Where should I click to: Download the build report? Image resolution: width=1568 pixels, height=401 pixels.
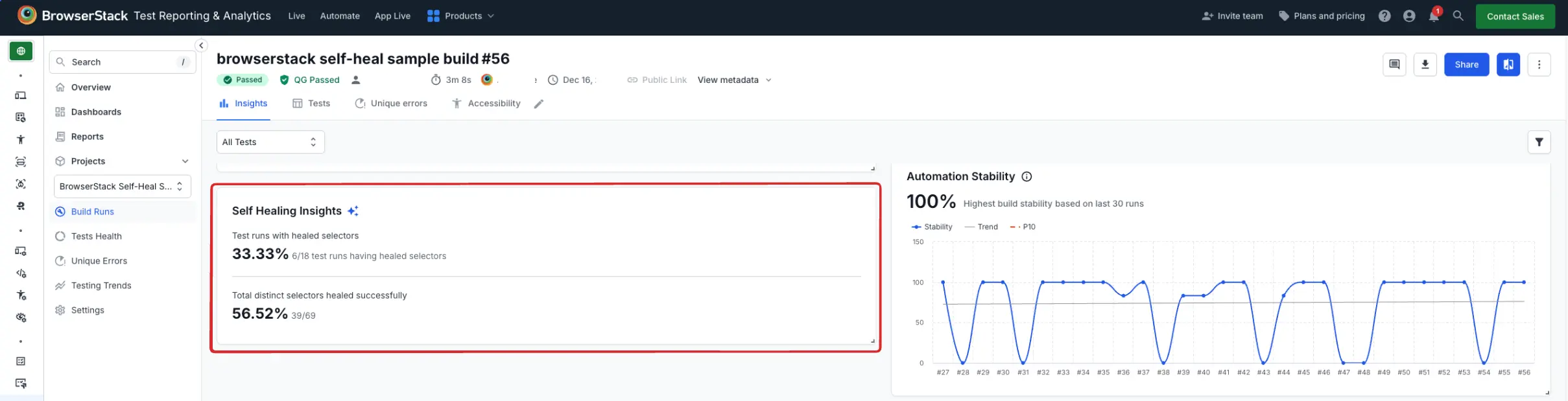tap(1425, 64)
